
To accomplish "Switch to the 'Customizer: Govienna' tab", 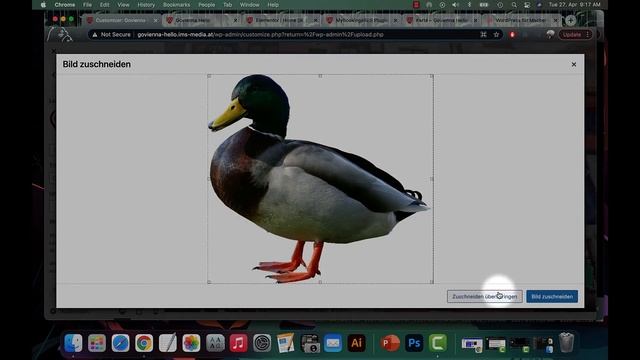I will (121, 20).
